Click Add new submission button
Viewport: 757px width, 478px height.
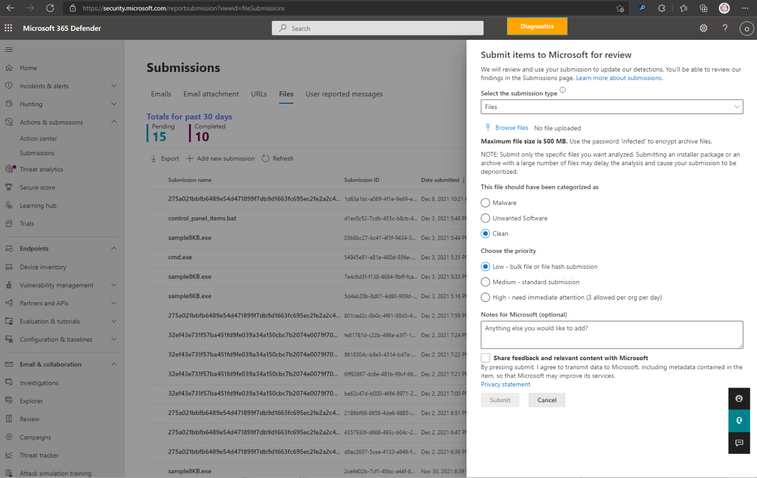pos(221,158)
